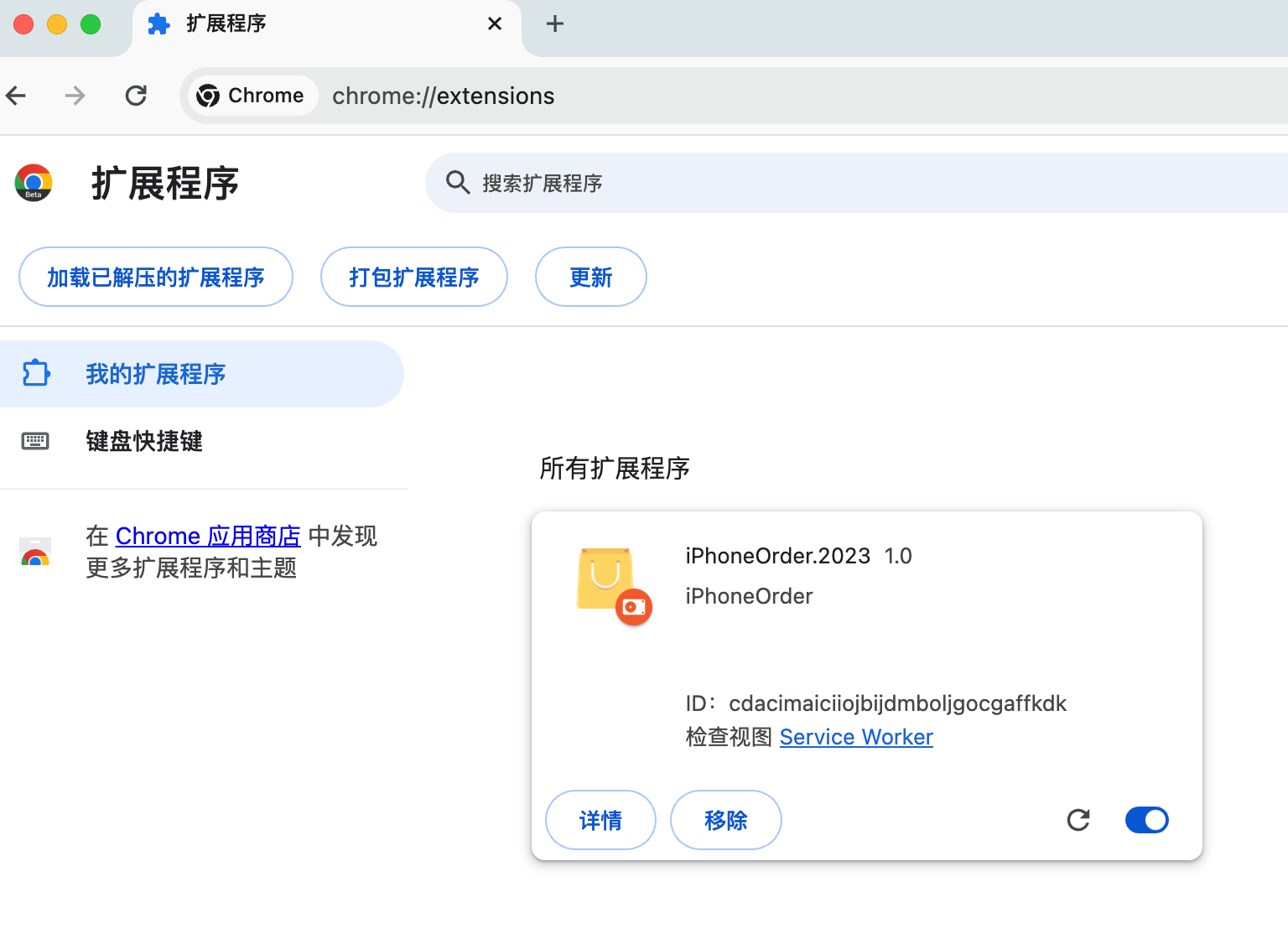1288x939 pixels.
Task: Click the Chrome Beta logo in the header
Action: tap(34, 183)
